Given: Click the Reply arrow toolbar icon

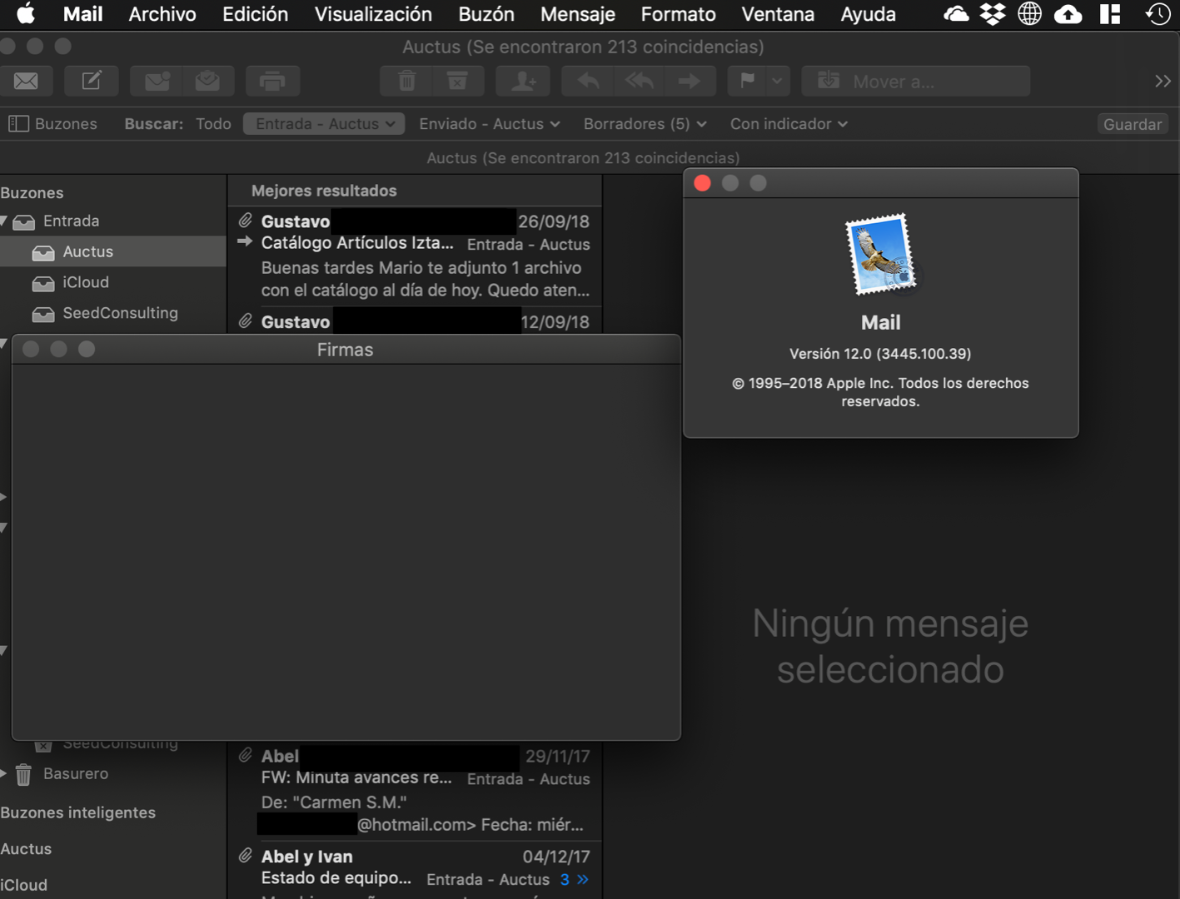Looking at the screenshot, I should tap(588, 81).
